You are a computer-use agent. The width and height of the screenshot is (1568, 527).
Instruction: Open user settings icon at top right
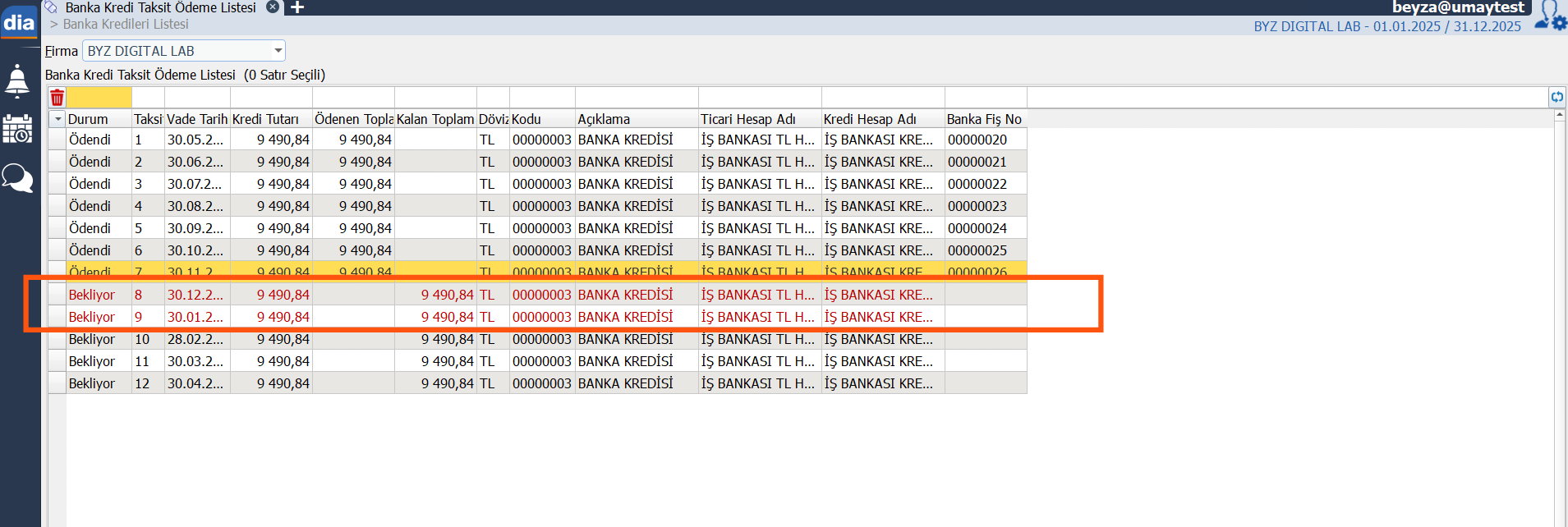(x=1551, y=16)
